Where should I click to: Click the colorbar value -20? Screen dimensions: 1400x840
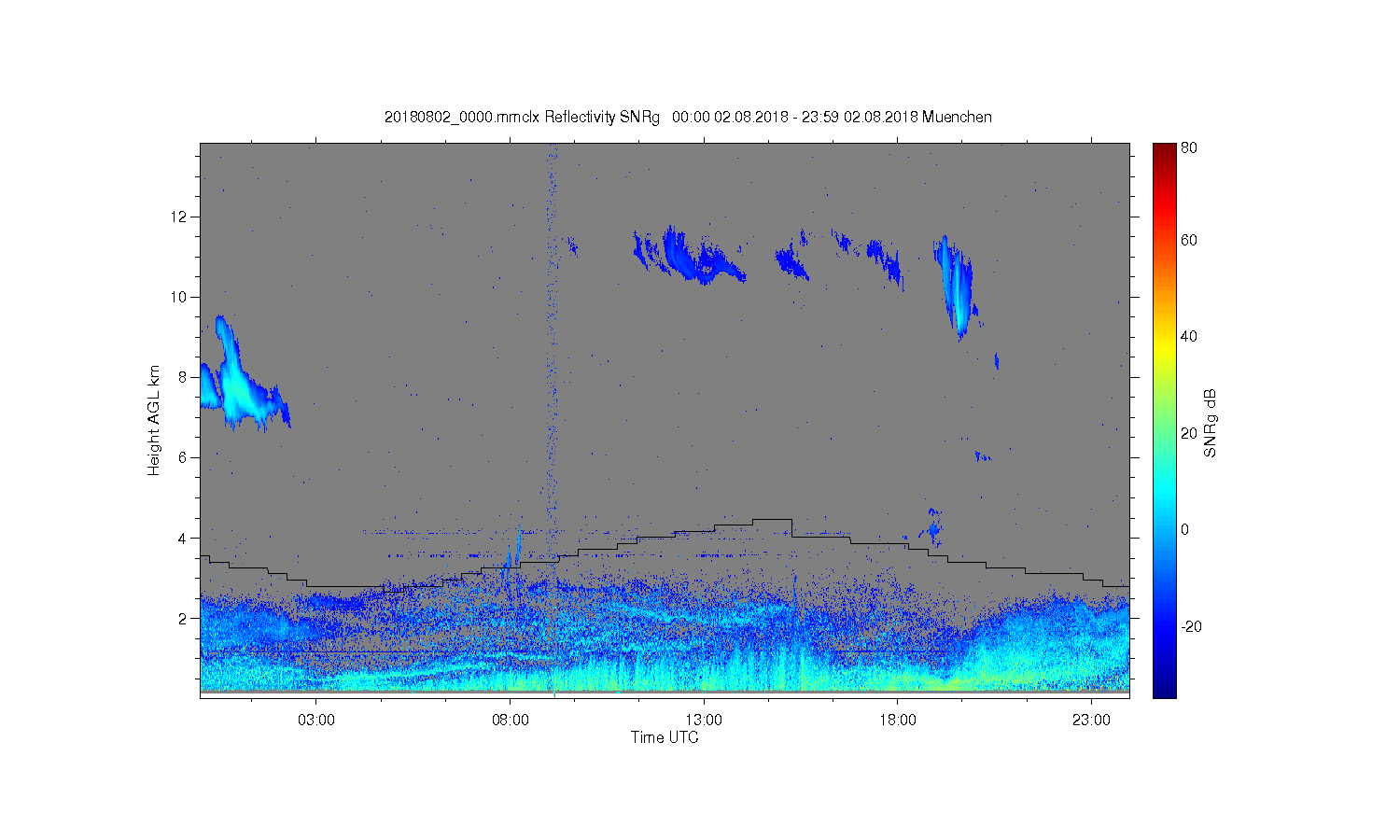pyautogui.click(x=1190, y=626)
